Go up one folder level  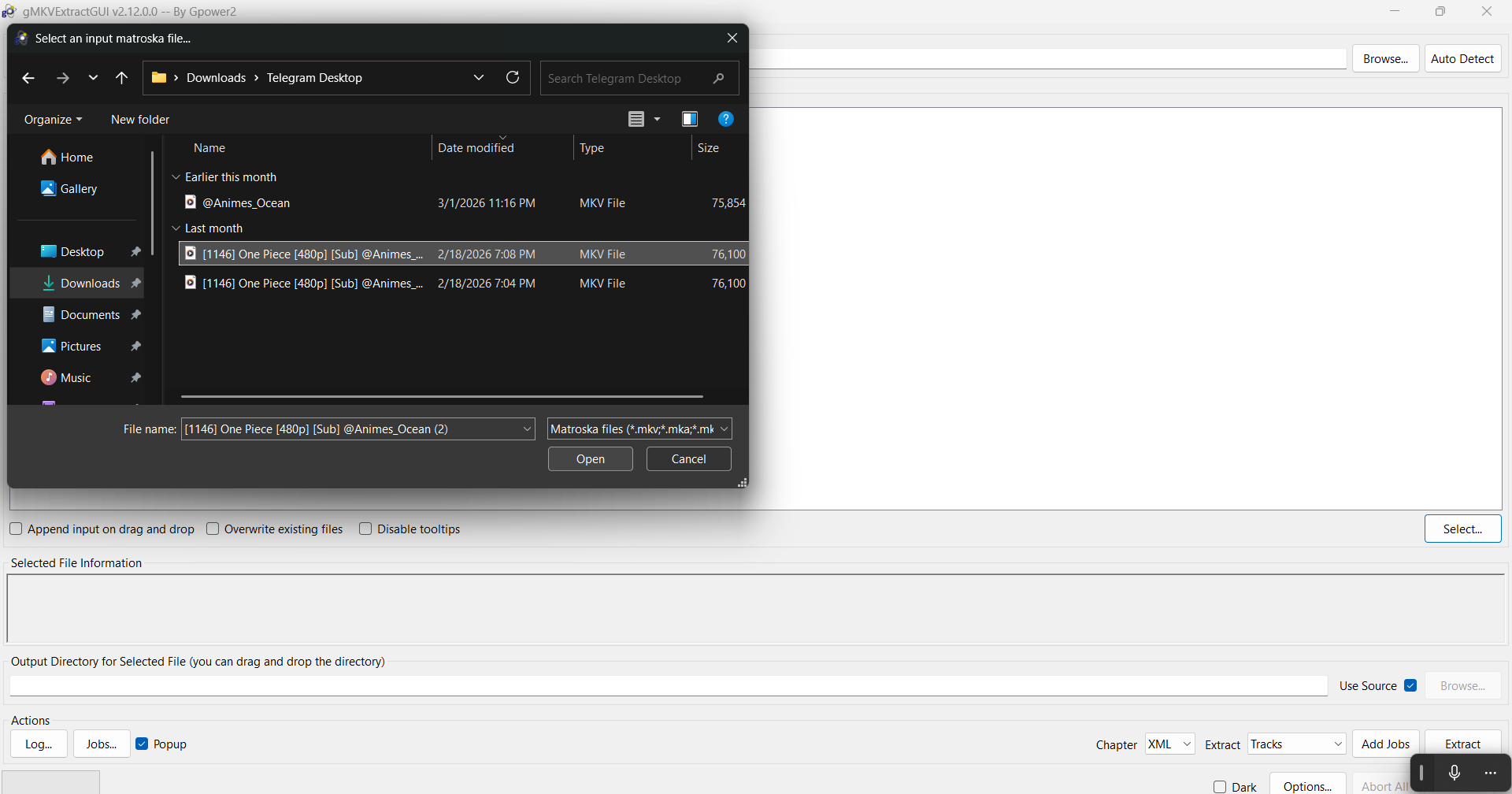coord(121,78)
